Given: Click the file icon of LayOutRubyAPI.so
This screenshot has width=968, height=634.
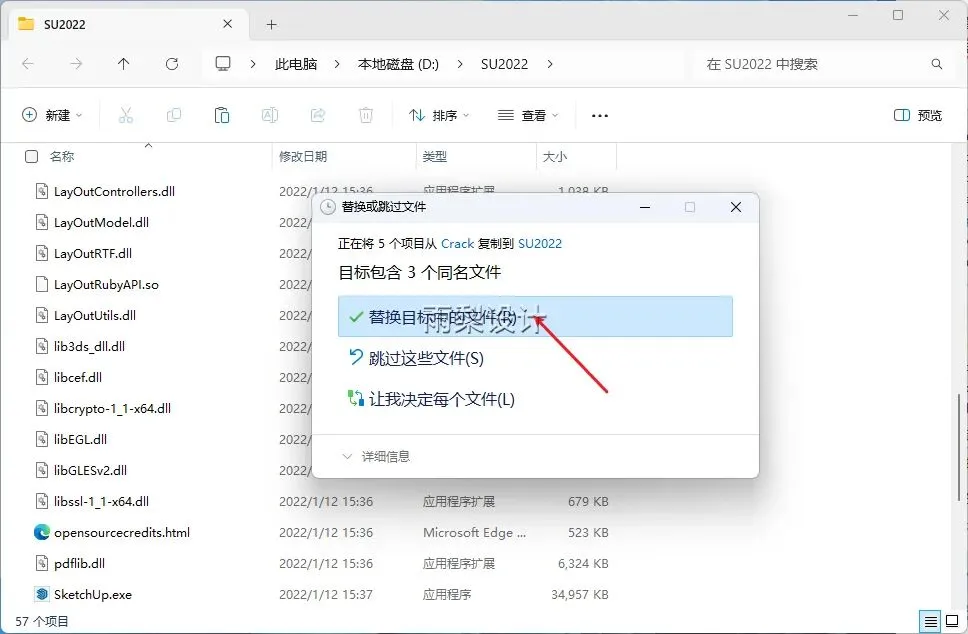Looking at the screenshot, I should tap(41, 285).
